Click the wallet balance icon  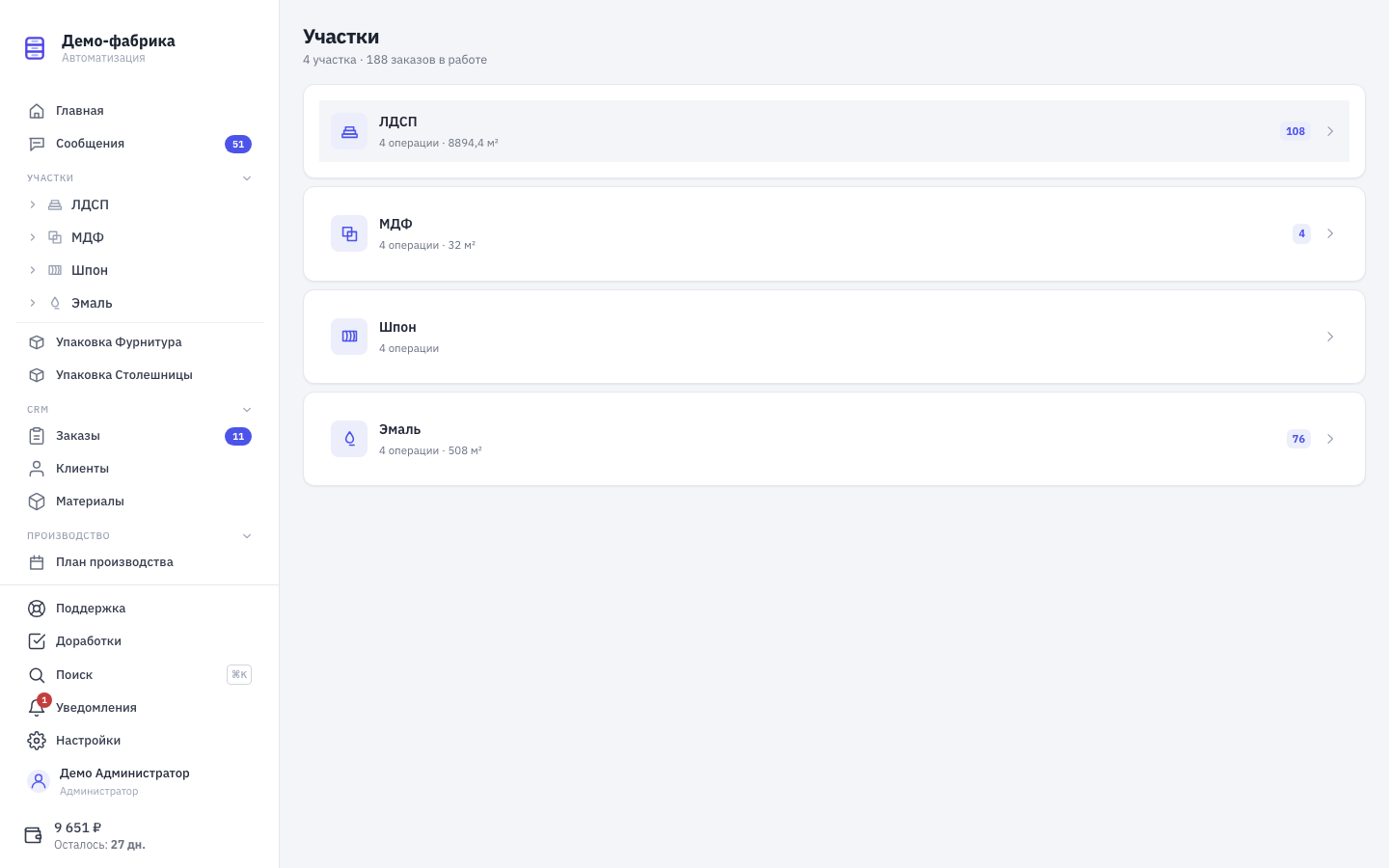[33, 835]
